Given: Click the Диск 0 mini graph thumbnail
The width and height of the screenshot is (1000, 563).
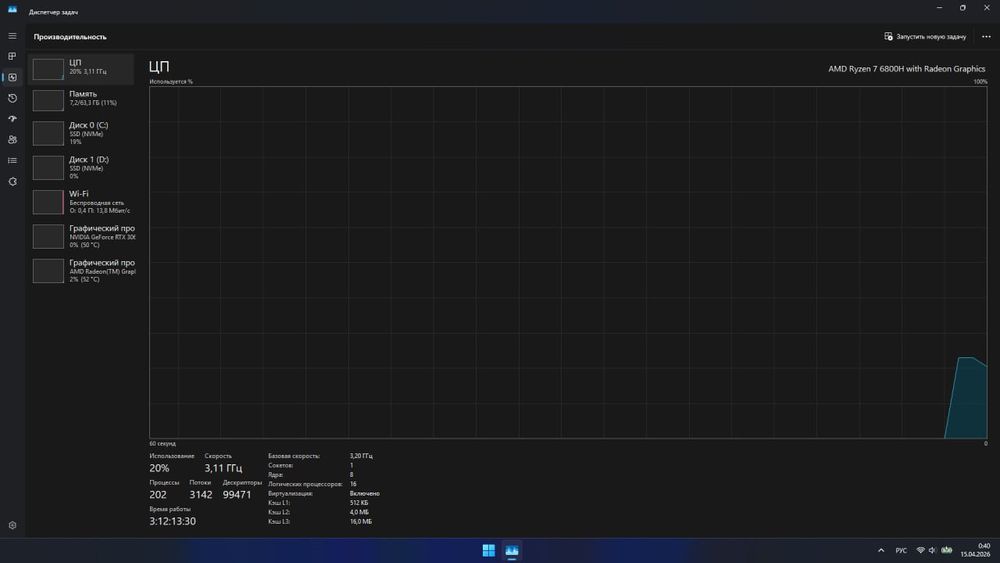Looking at the screenshot, I should (x=48, y=133).
